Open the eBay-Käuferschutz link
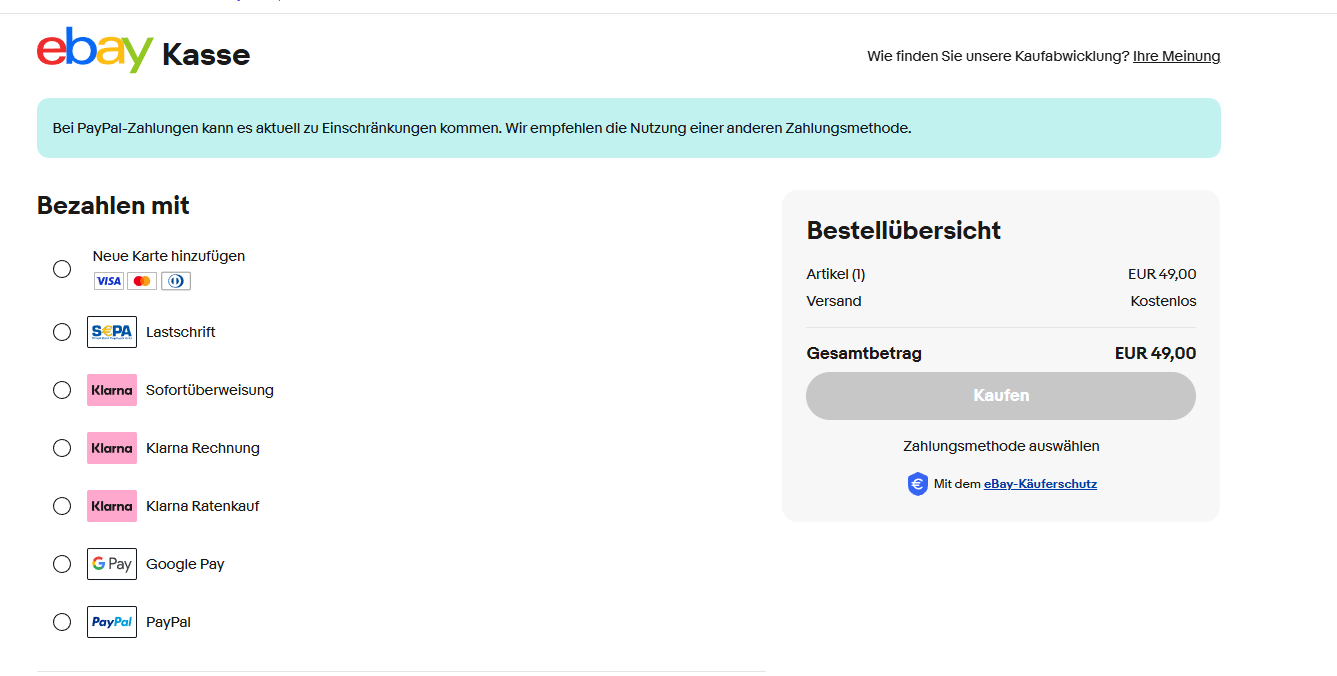Viewport: 1337px width, 676px height. [x=1040, y=484]
